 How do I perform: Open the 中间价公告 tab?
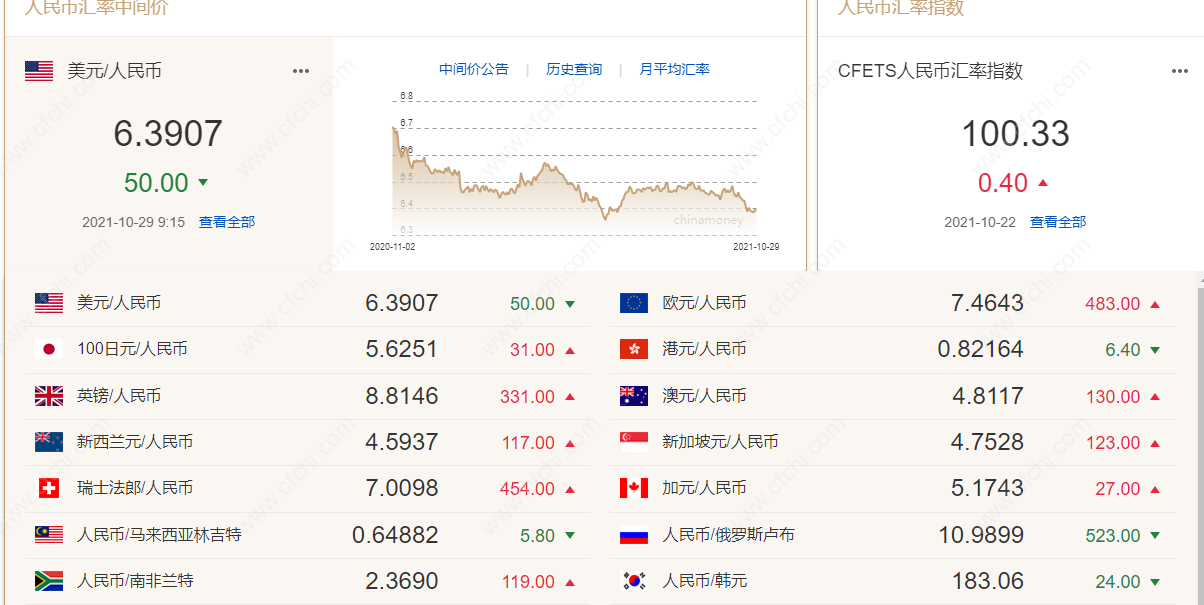[x=474, y=69]
